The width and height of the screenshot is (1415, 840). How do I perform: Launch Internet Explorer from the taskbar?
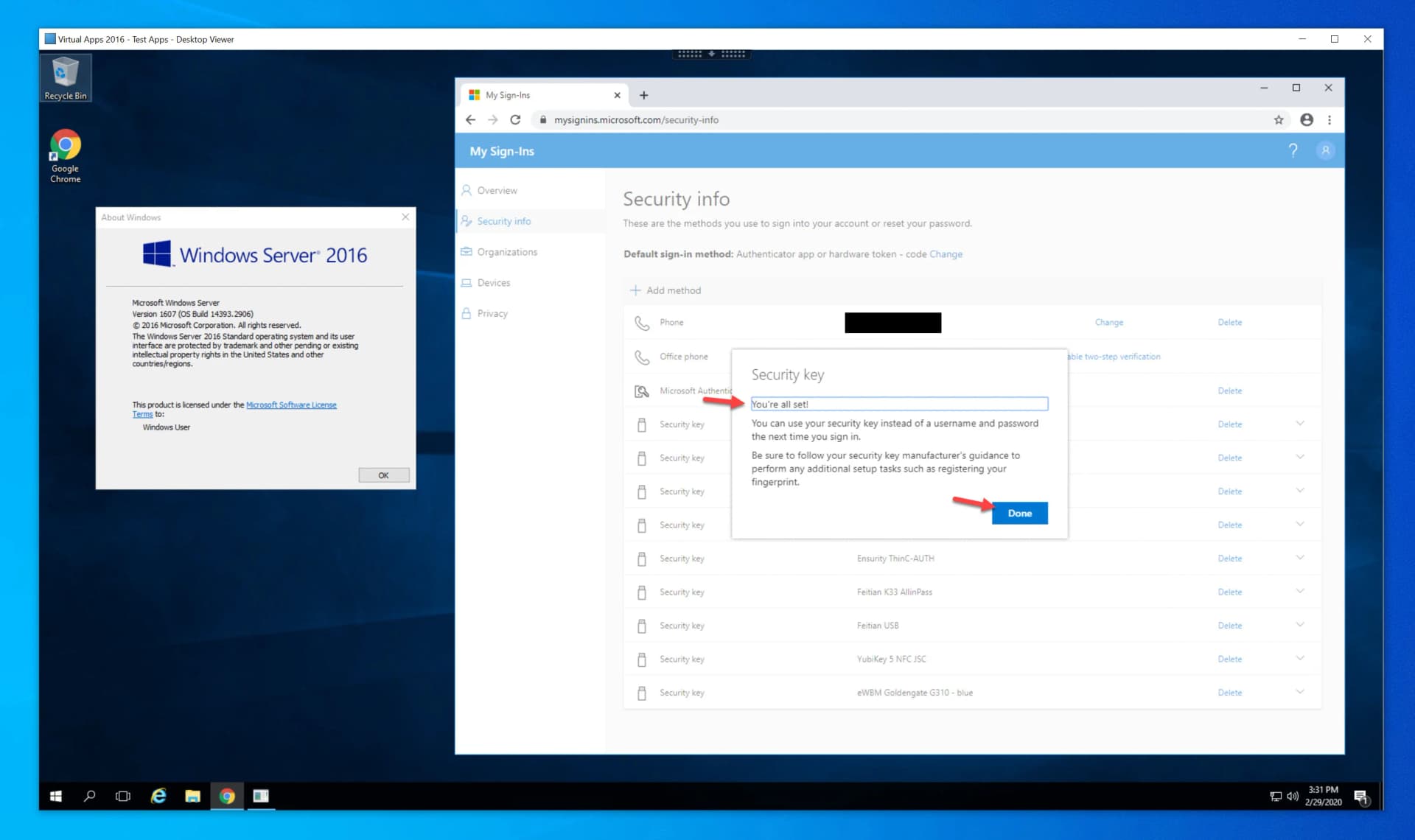(158, 796)
